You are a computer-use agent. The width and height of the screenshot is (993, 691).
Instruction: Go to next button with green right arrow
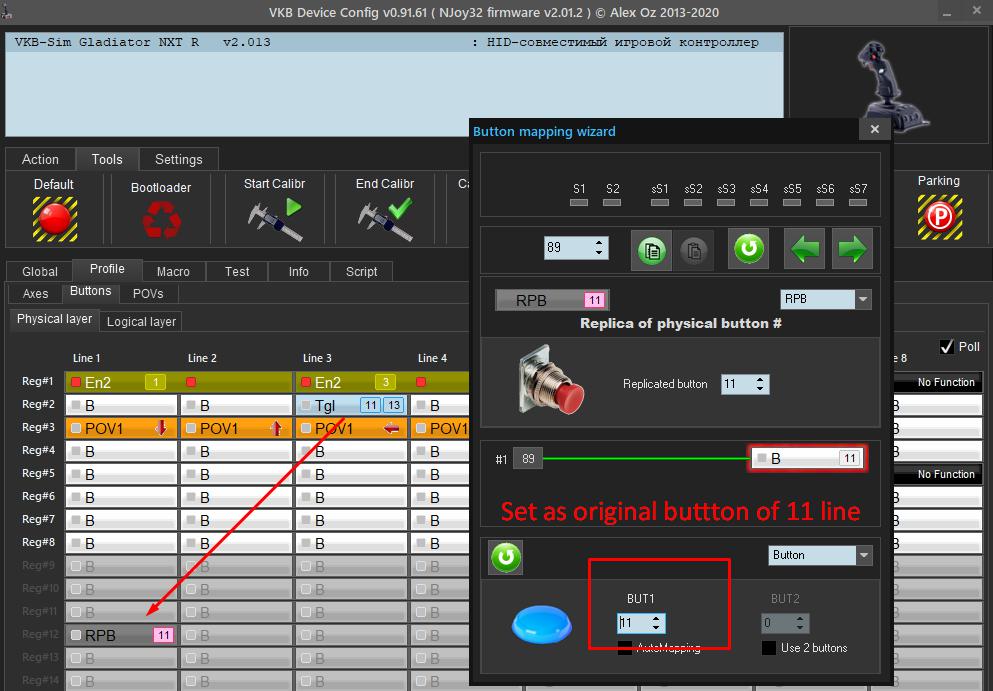852,249
